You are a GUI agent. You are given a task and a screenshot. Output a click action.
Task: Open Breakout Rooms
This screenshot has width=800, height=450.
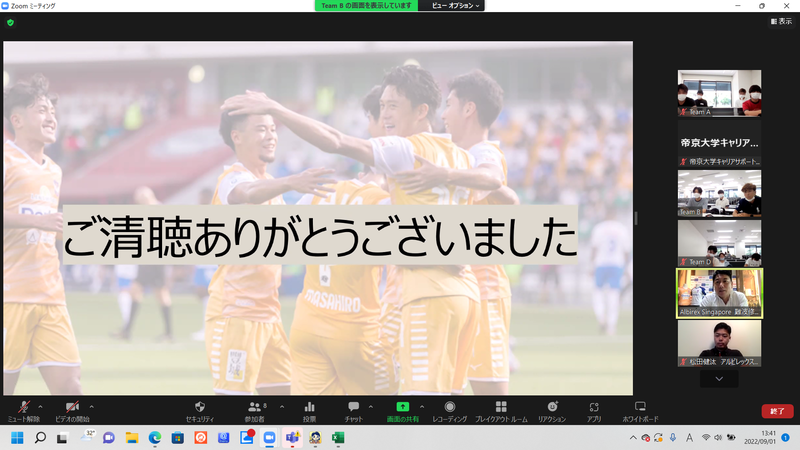click(x=501, y=409)
